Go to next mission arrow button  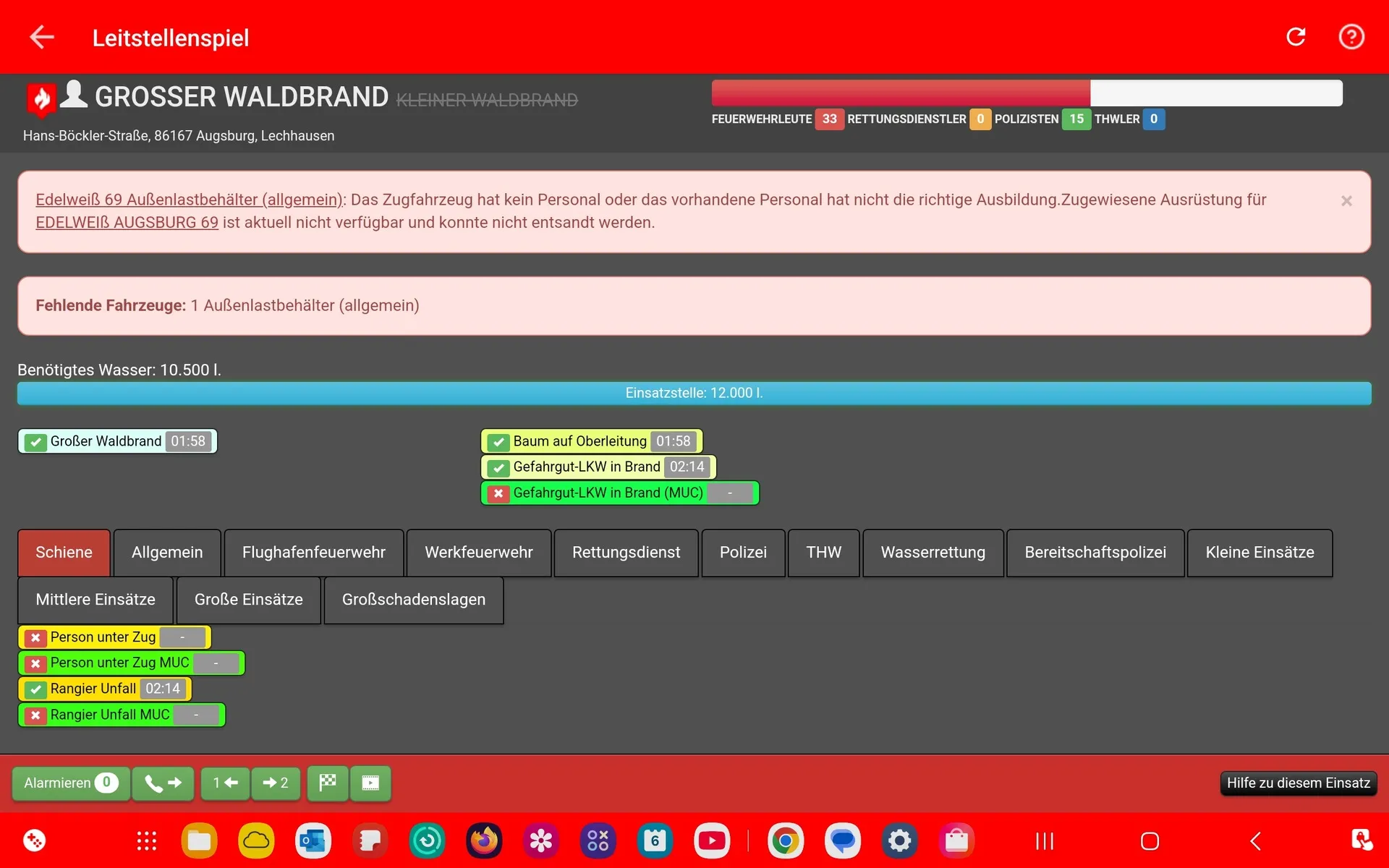(276, 783)
